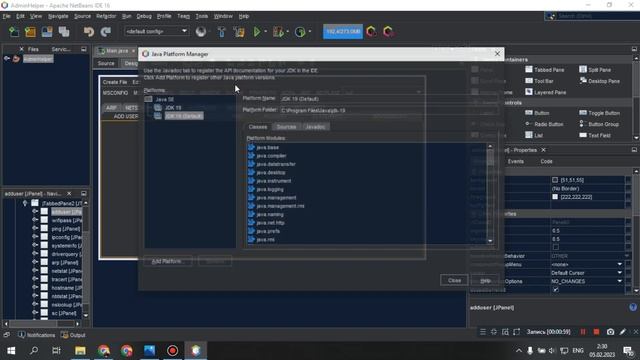Click the New Project toolbar icon

click(30, 32)
